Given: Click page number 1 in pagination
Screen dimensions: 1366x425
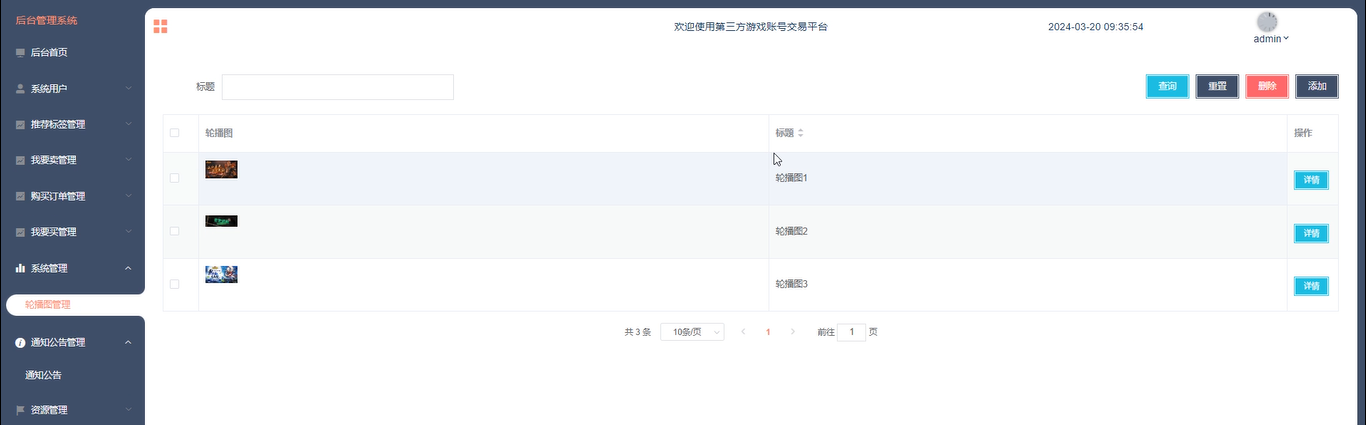Looking at the screenshot, I should (768, 332).
